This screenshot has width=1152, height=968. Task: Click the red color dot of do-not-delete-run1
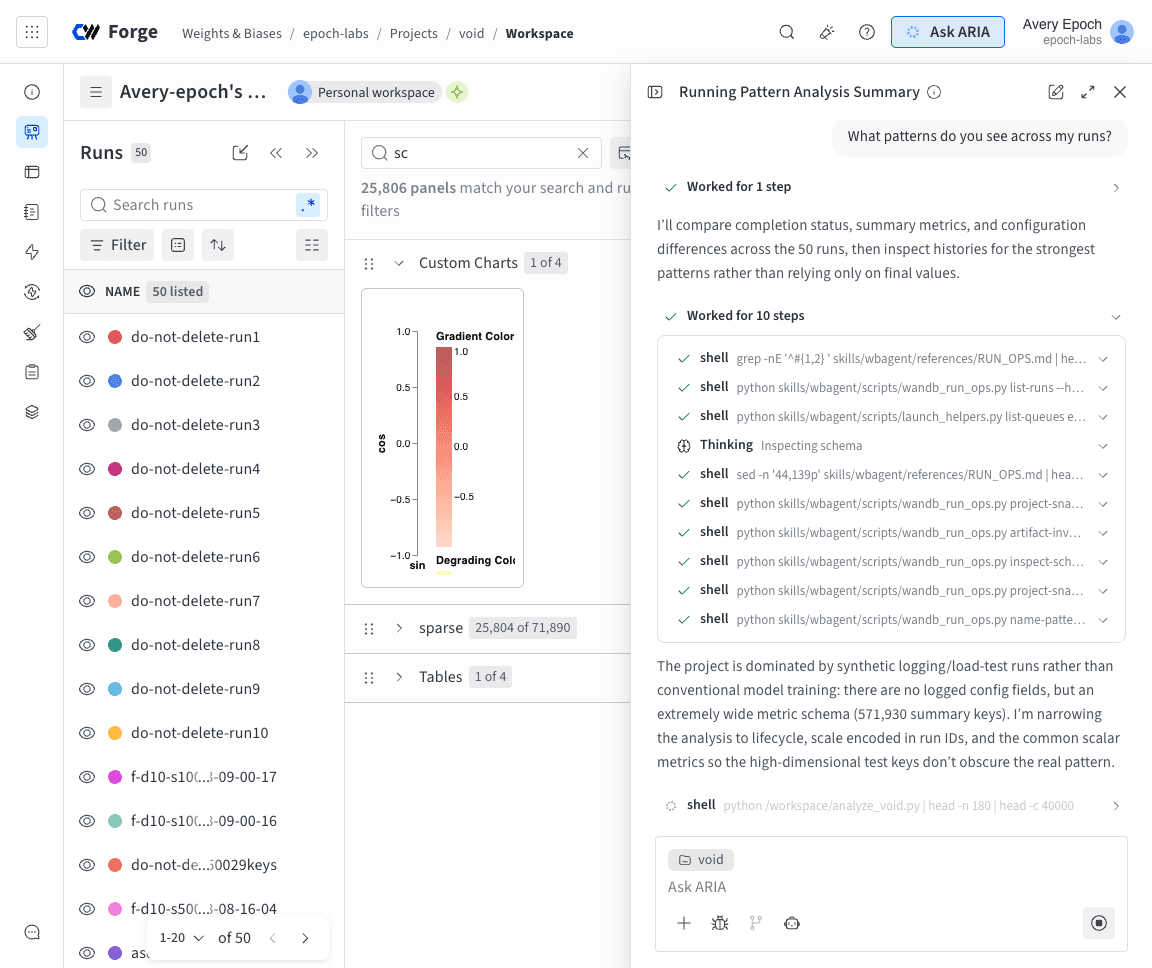click(x=115, y=337)
